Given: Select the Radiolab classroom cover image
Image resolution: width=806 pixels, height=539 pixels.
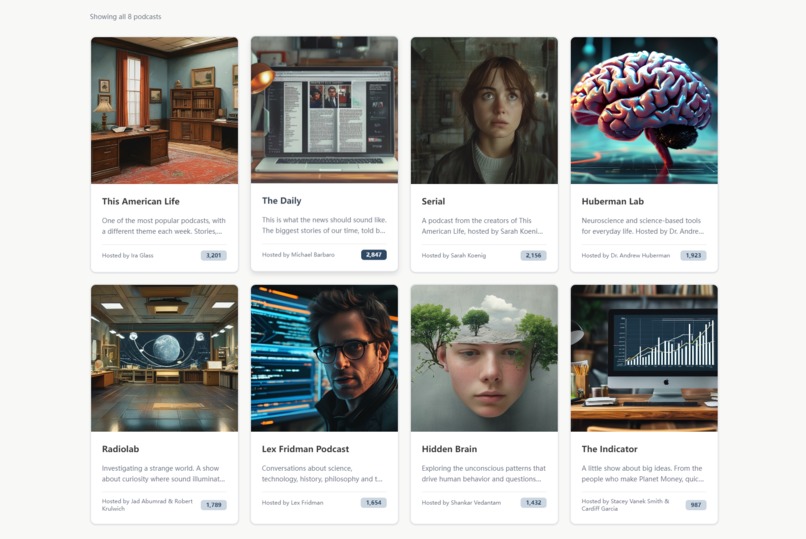Looking at the screenshot, I should pos(164,358).
